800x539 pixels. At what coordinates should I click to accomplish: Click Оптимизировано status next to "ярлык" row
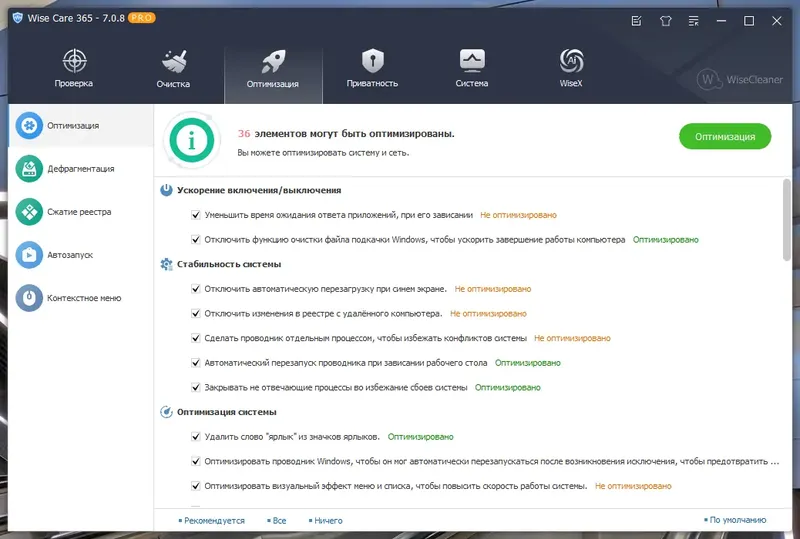click(x=420, y=437)
